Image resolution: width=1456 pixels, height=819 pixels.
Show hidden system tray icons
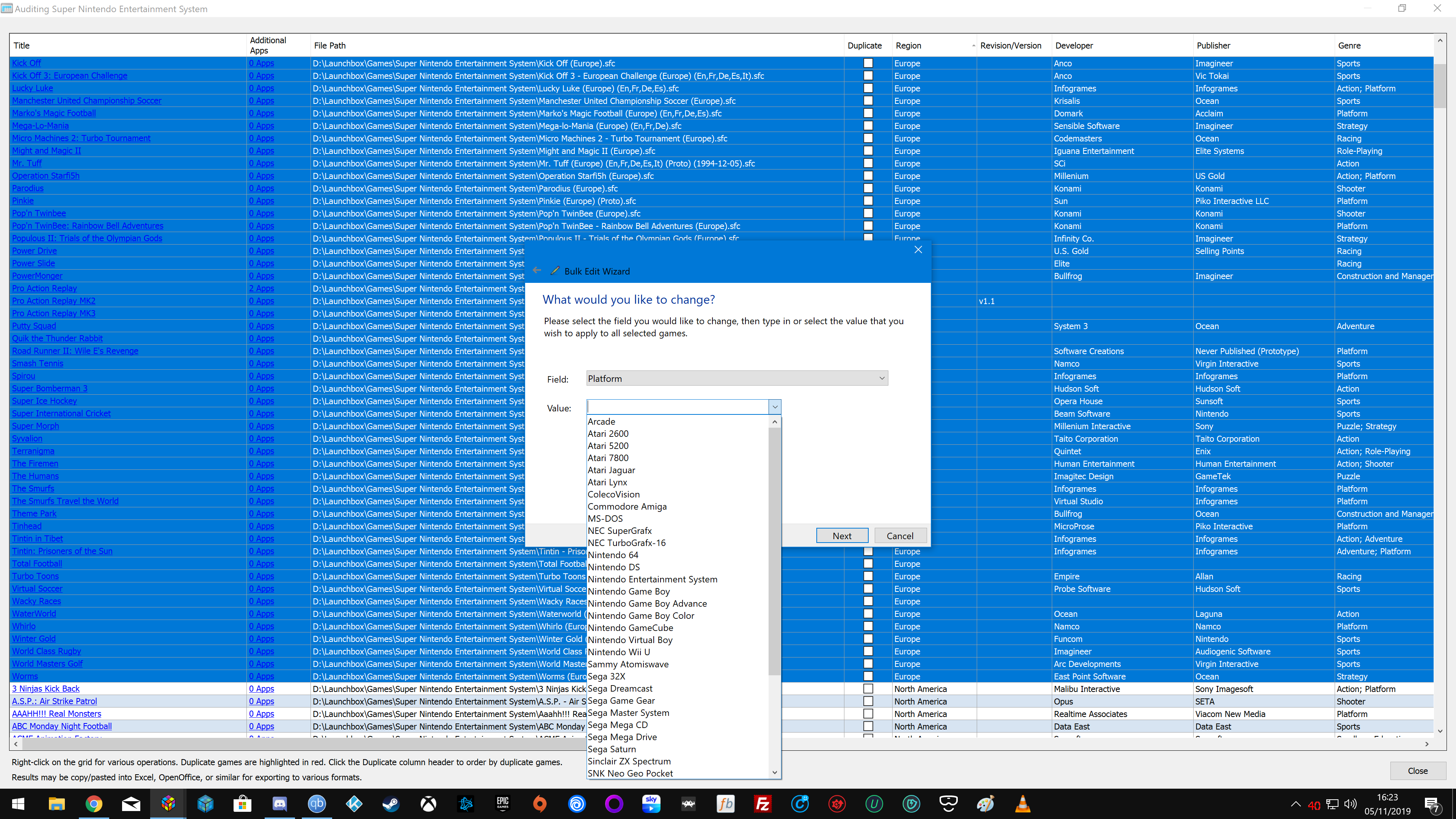click(x=1296, y=804)
